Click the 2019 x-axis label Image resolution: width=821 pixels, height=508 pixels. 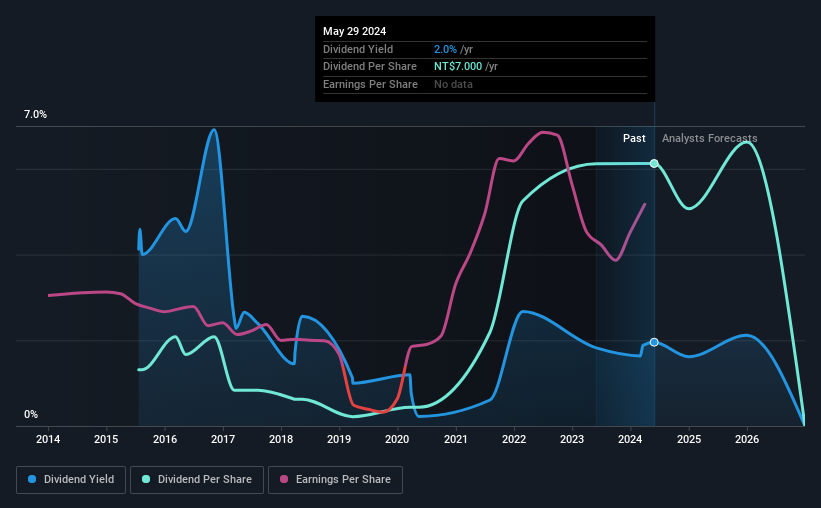point(339,439)
